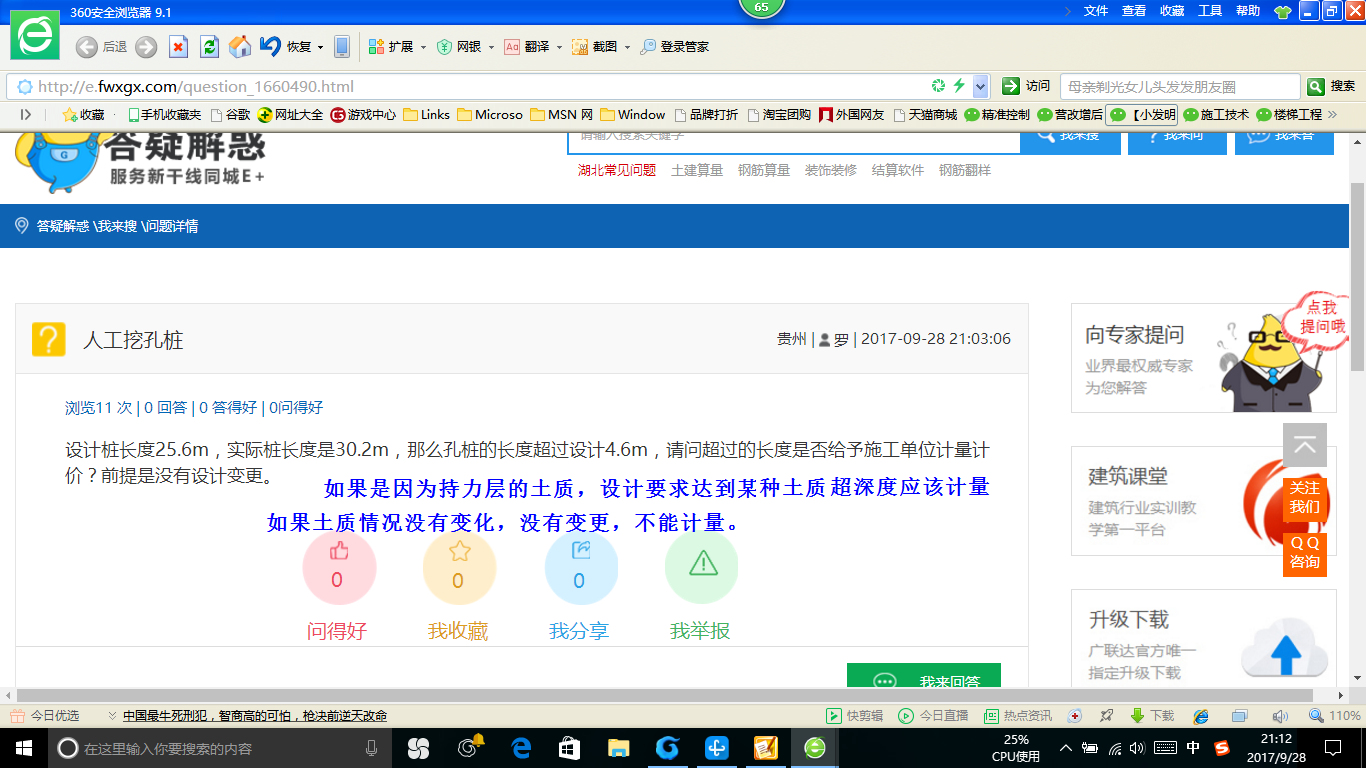Image resolution: width=1366 pixels, height=768 pixels.
Task: Click the green 我来回答 button
Action: 924,677
